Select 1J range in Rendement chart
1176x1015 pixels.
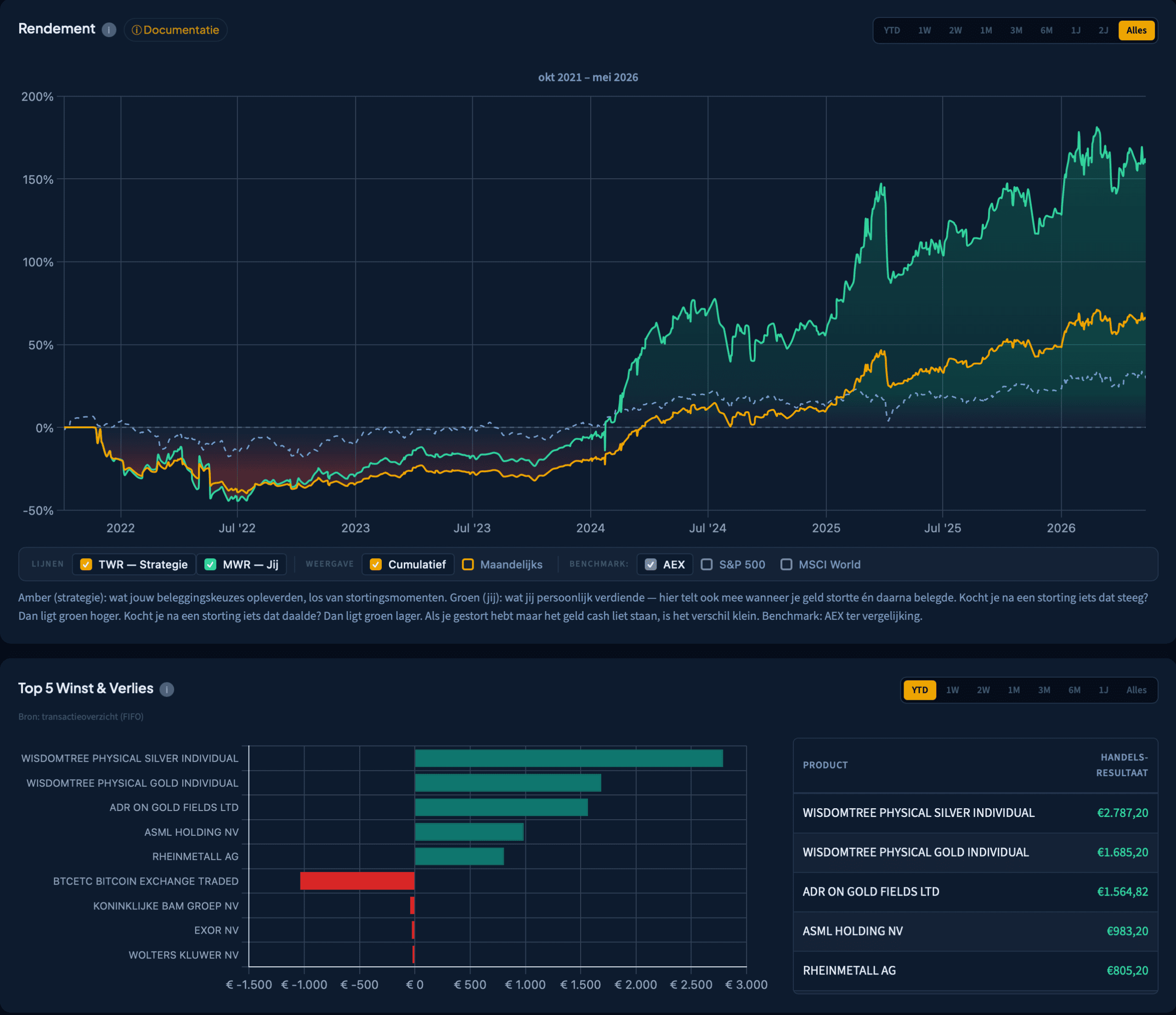[x=1075, y=31]
